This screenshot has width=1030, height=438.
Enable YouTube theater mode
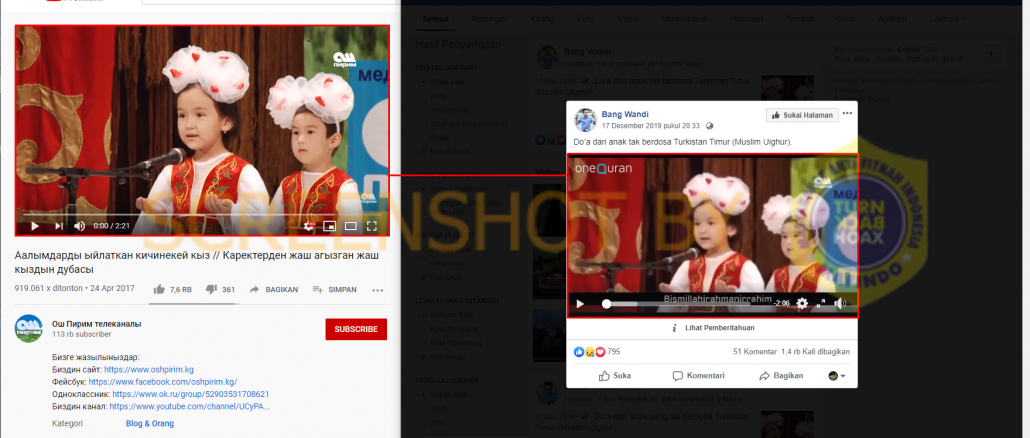click(351, 226)
